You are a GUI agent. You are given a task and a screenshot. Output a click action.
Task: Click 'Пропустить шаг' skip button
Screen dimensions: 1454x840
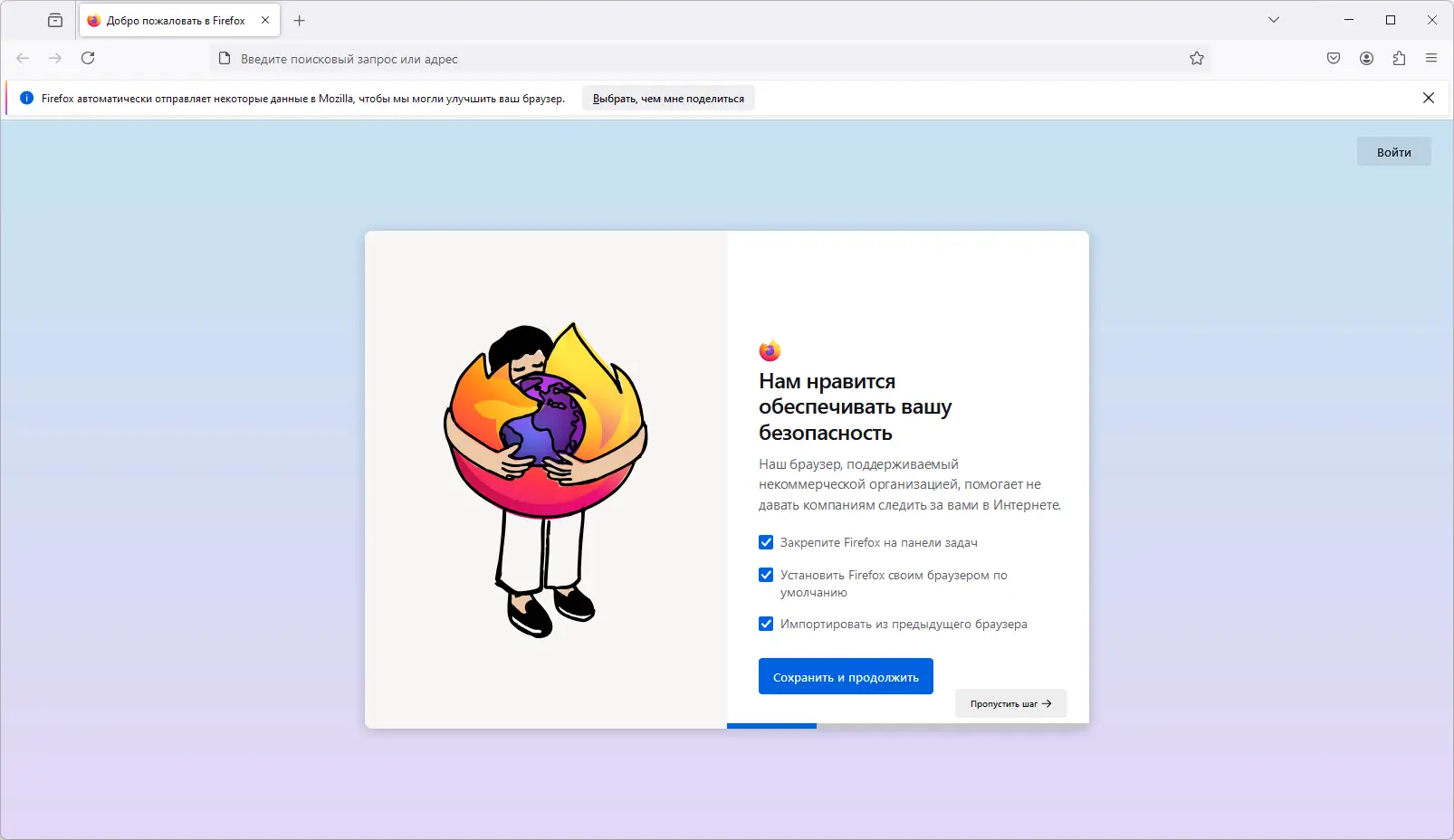pyautogui.click(x=1010, y=703)
